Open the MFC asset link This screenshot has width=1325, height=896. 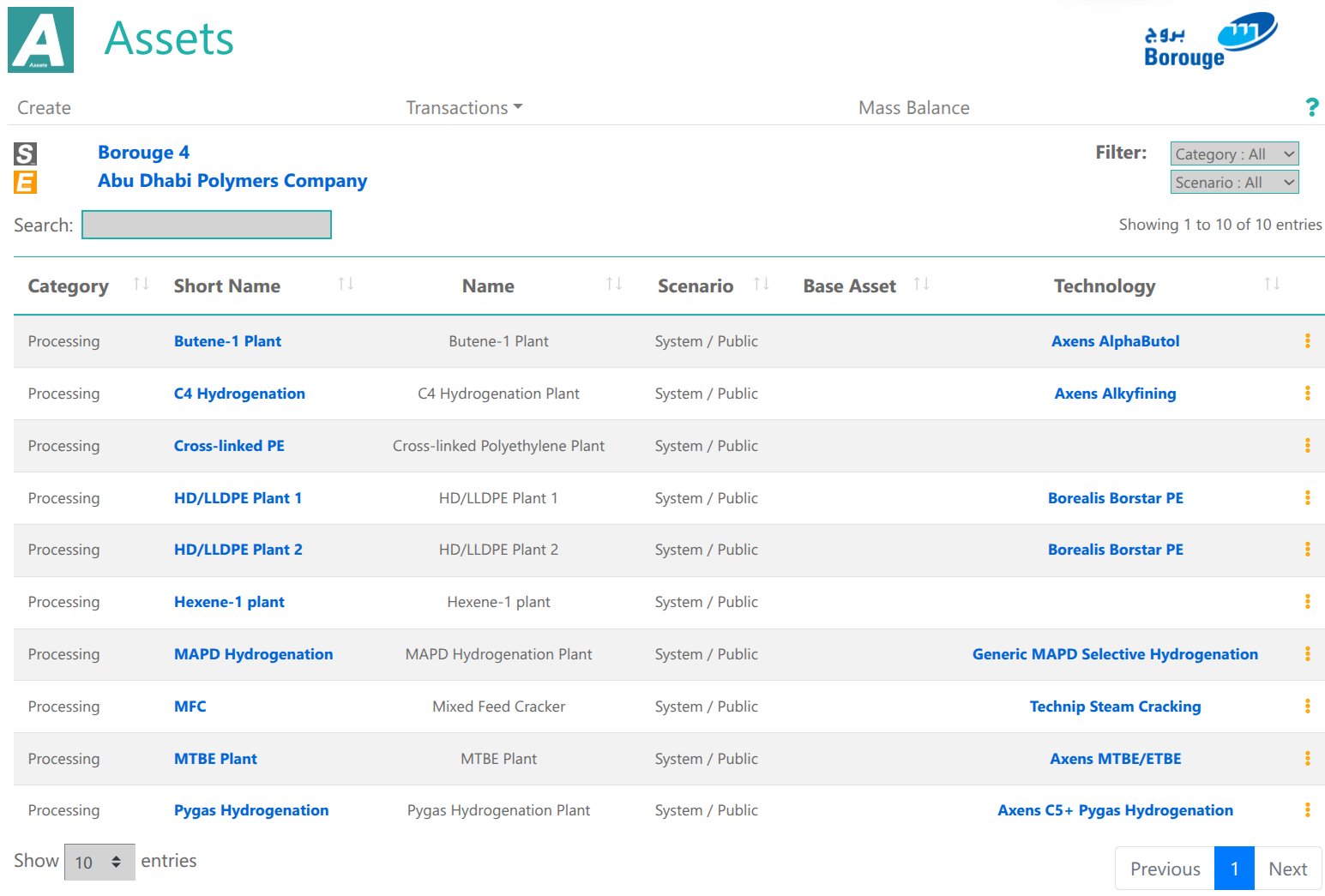(190, 707)
